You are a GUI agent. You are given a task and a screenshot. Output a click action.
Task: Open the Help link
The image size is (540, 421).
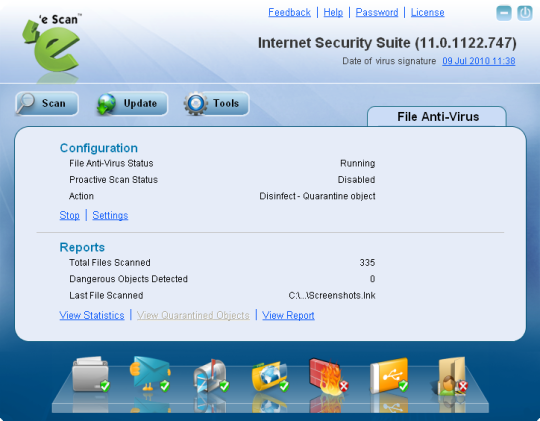(333, 12)
